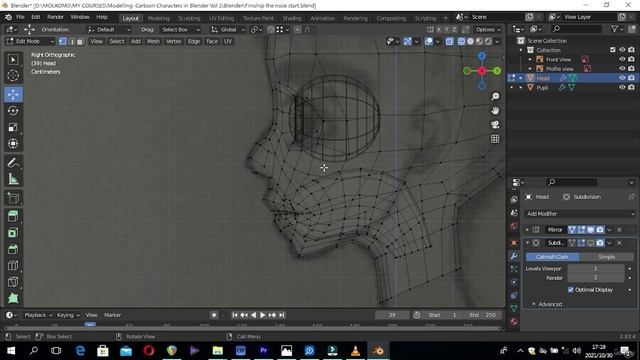Open the Render menu
This screenshot has width=640, height=360.
pos(55,17)
